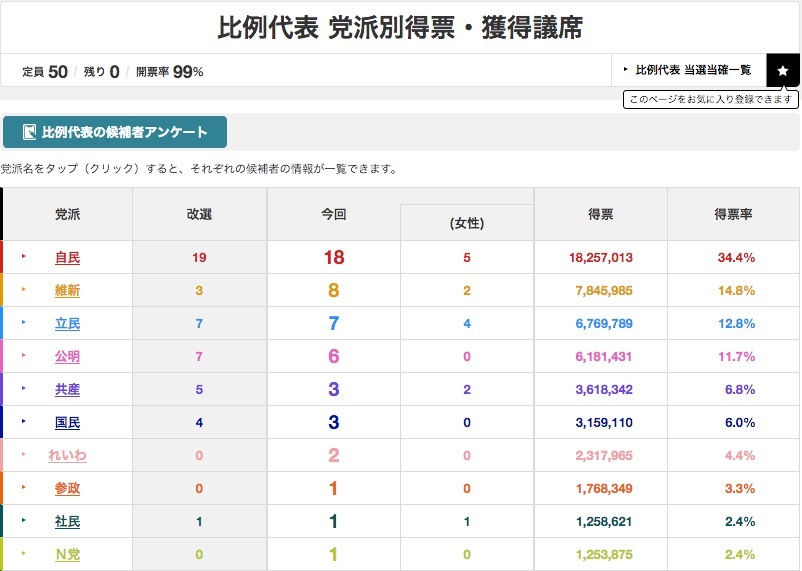Viewport: 802px width, 571px height.
Task: Click the 残り 0 label
Action: pyautogui.click(x=101, y=72)
